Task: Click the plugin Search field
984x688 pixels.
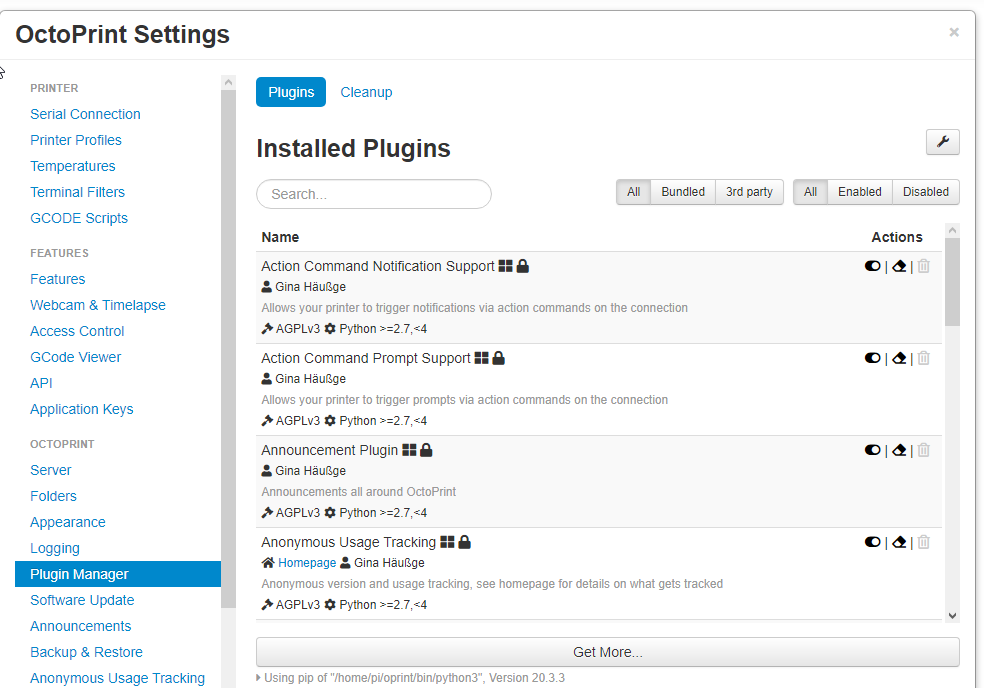Action: pos(374,194)
